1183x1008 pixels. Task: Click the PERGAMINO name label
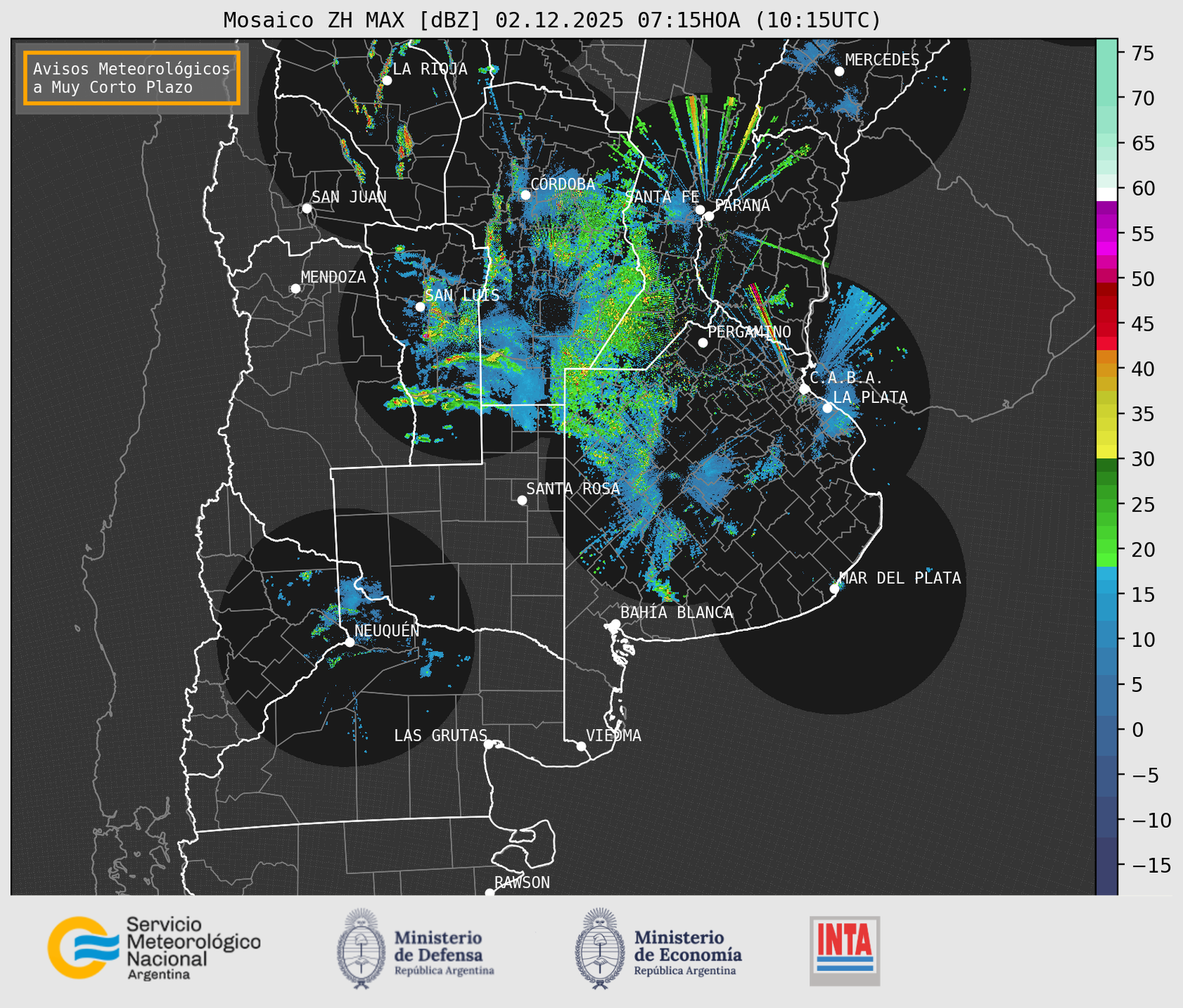(750, 332)
